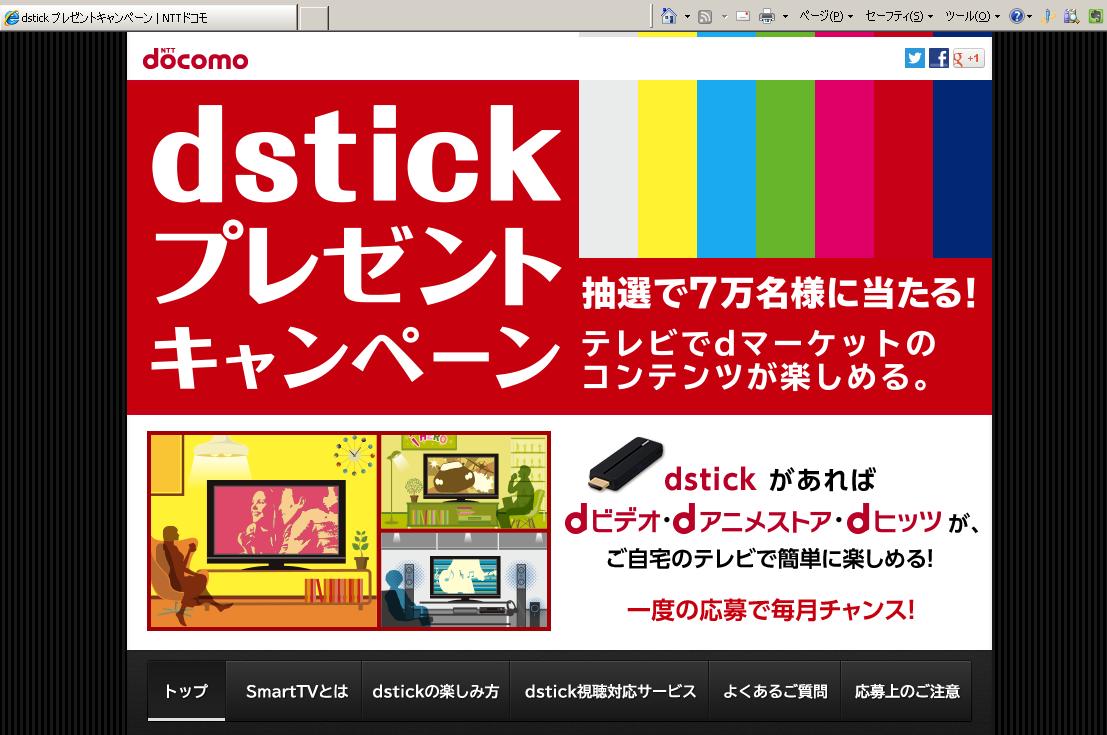The height and width of the screenshot is (735, 1107).
Task: Click the Google +1 button
Action: coord(968,58)
